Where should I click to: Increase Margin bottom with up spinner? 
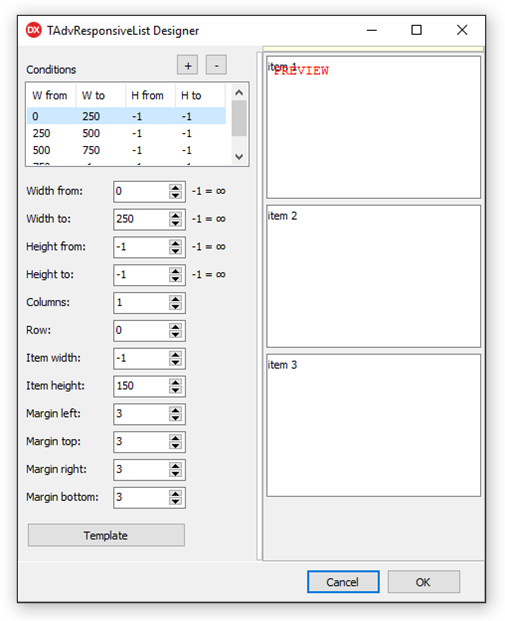click(x=175, y=493)
